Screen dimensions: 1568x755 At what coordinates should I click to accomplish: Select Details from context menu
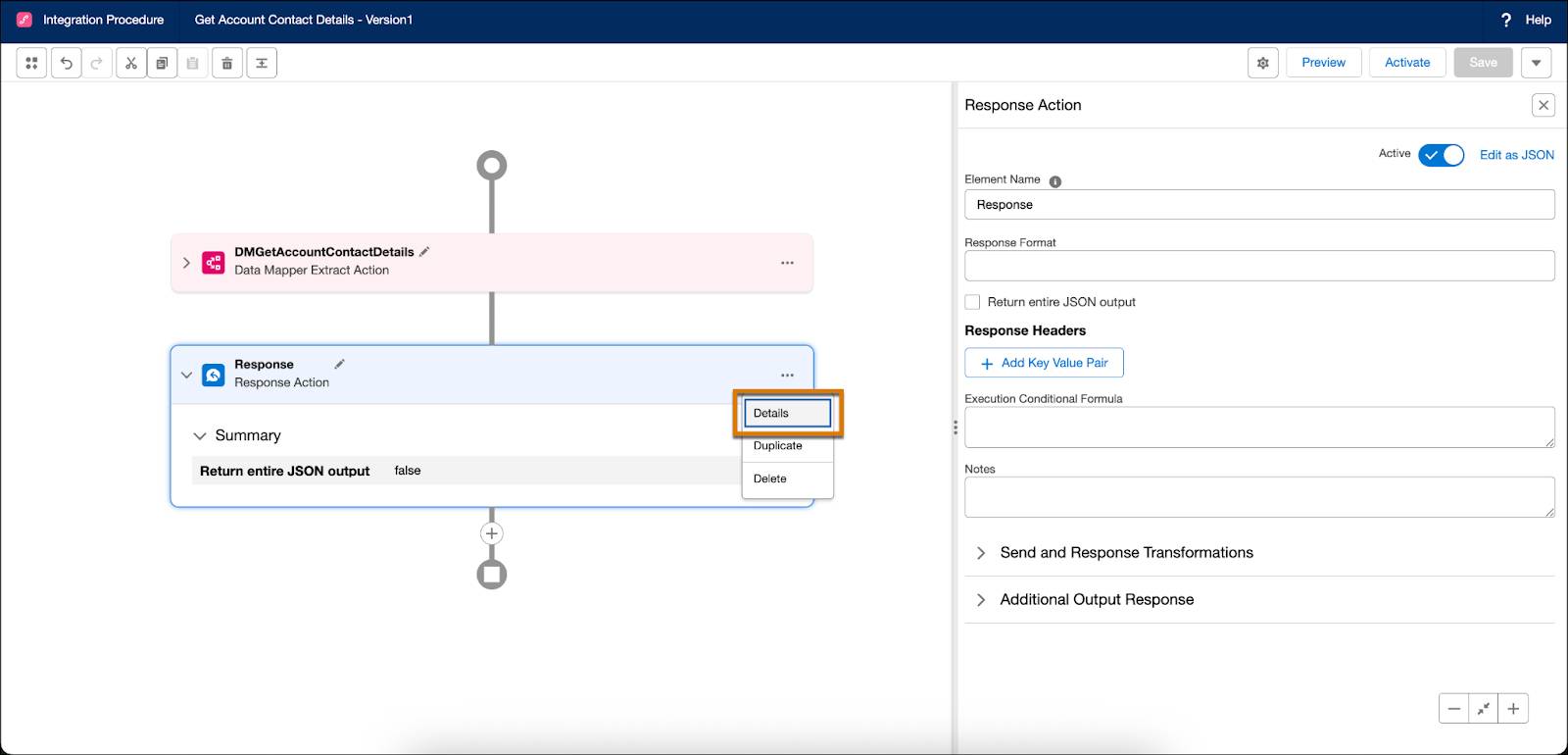point(787,413)
